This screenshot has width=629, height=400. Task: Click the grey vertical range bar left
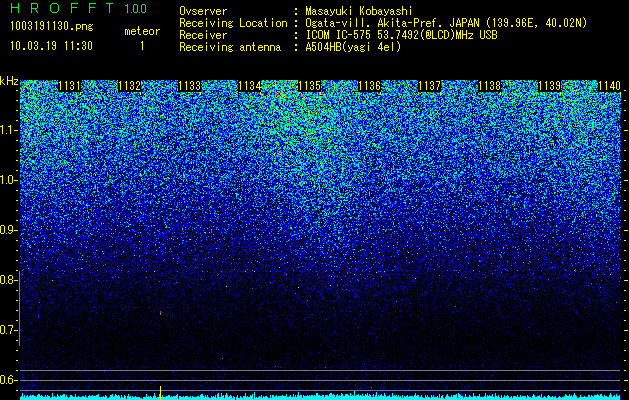[20, 308]
